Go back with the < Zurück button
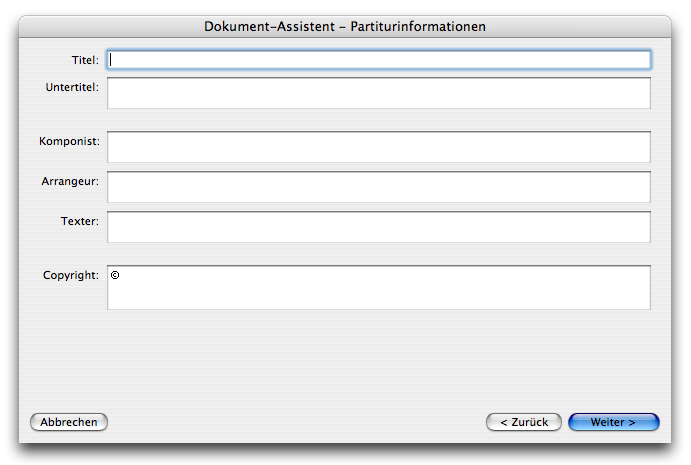 pos(524,422)
